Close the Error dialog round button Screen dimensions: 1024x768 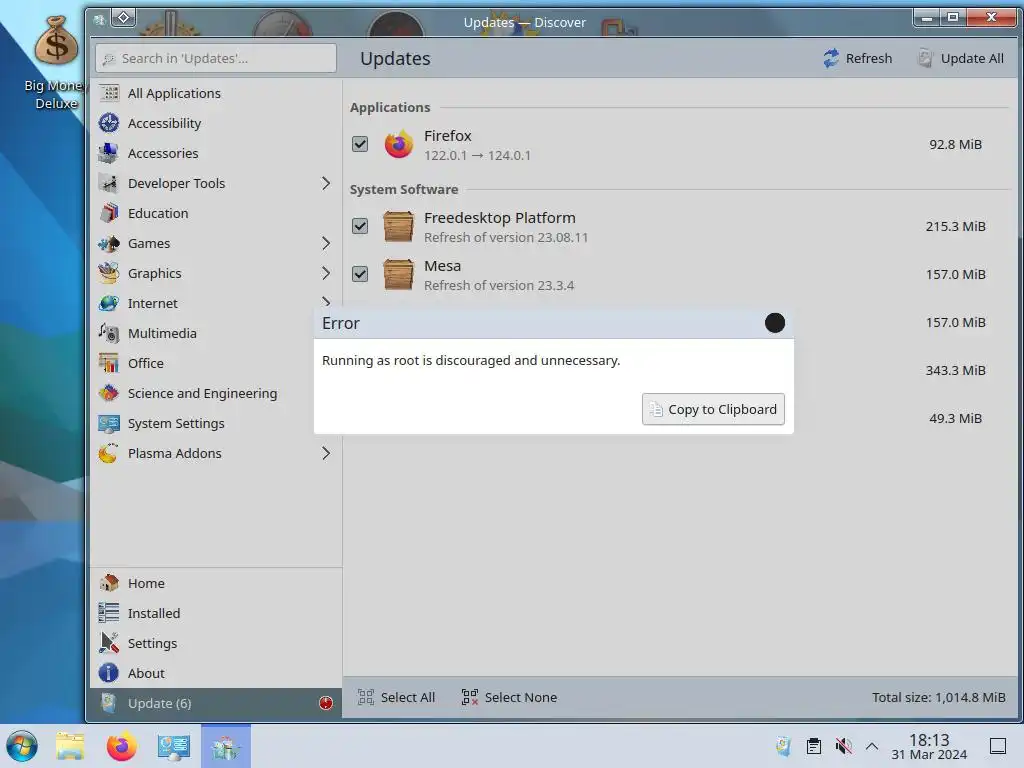coord(775,323)
